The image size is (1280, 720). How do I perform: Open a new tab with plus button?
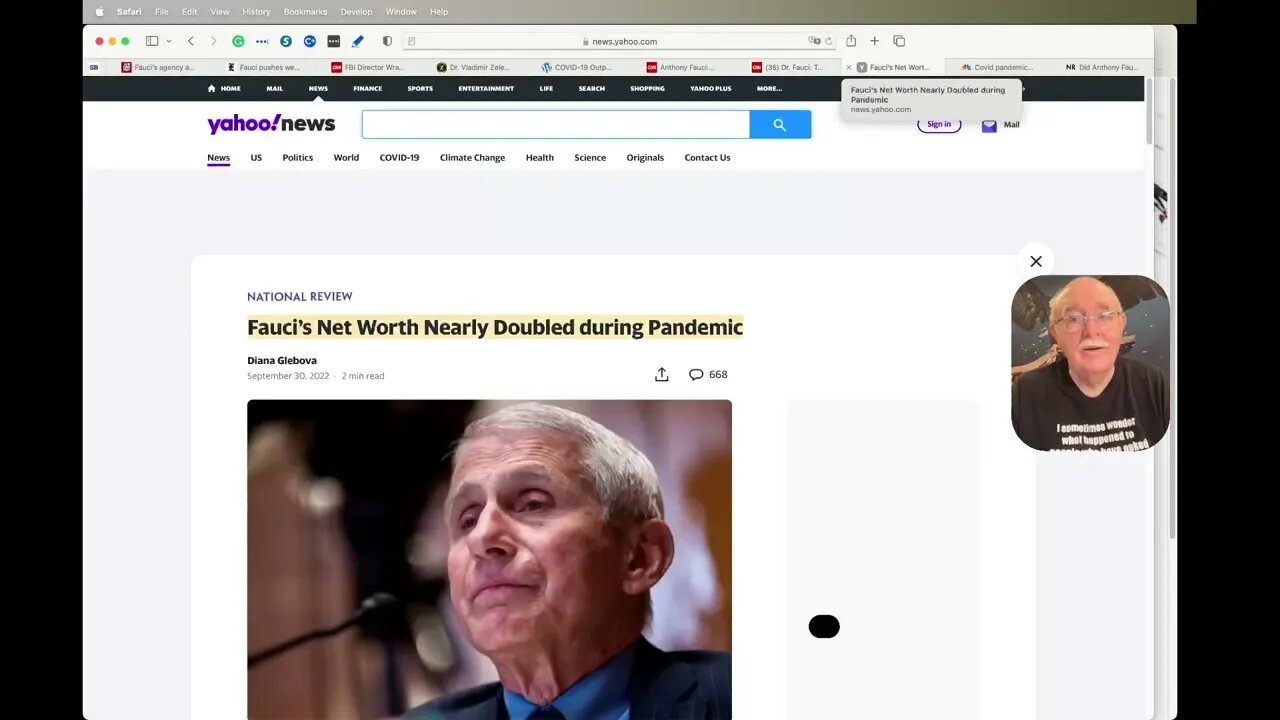click(x=874, y=41)
